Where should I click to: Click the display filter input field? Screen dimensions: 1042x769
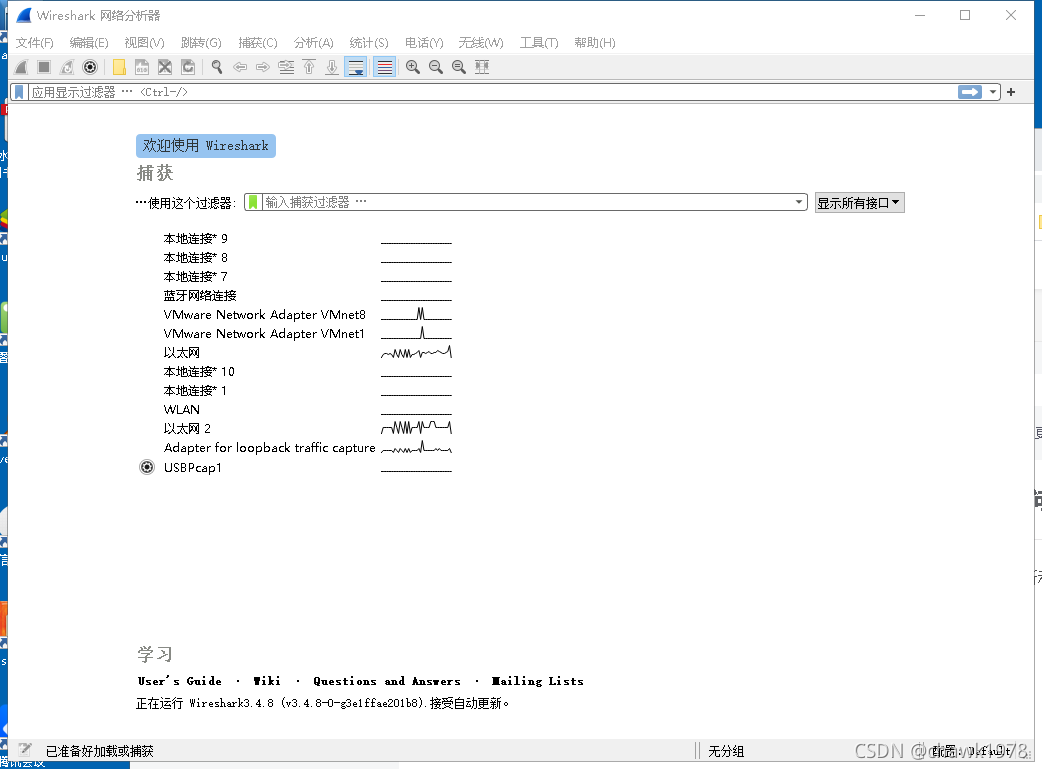[x=492, y=92]
